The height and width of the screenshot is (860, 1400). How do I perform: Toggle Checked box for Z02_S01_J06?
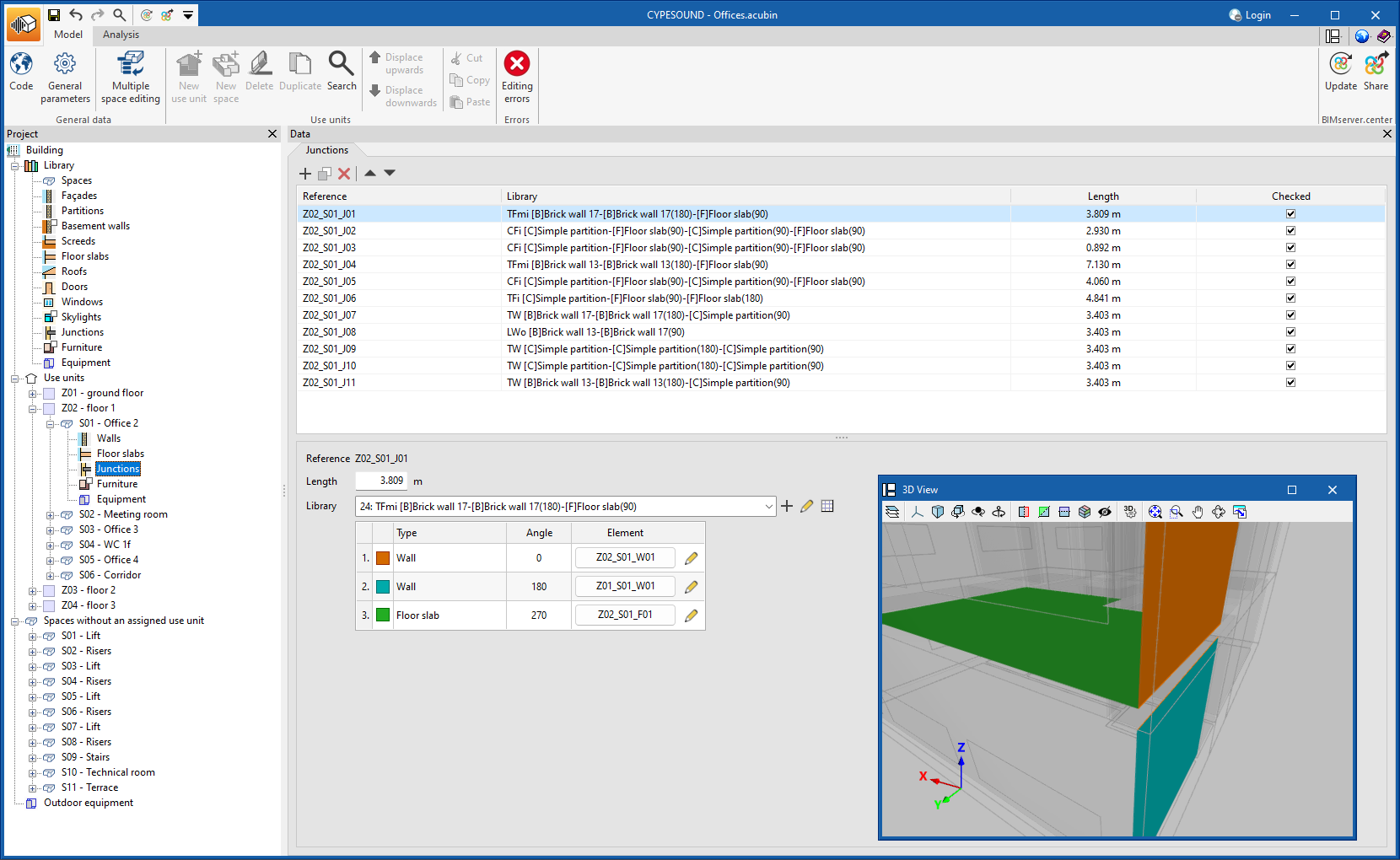[x=1290, y=298]
